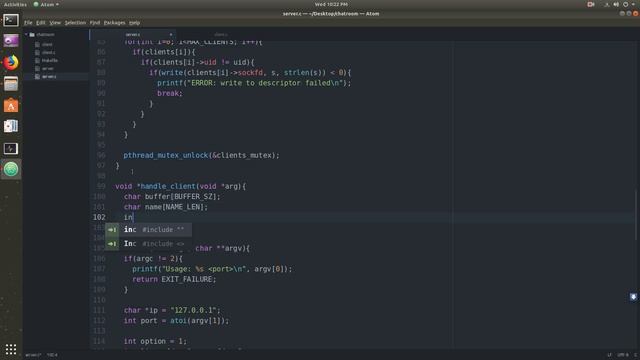
Task: Click the purple app icon in dock
Action: coord(11,41)
